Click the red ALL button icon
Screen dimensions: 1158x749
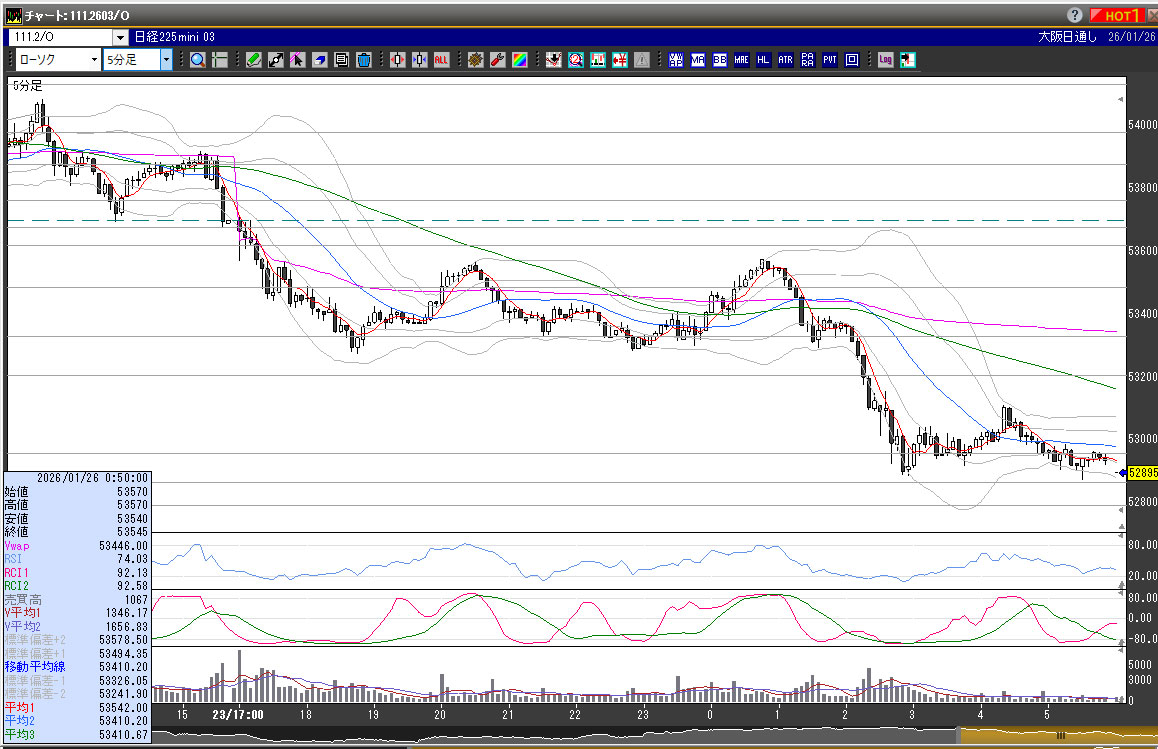[441, 60]
